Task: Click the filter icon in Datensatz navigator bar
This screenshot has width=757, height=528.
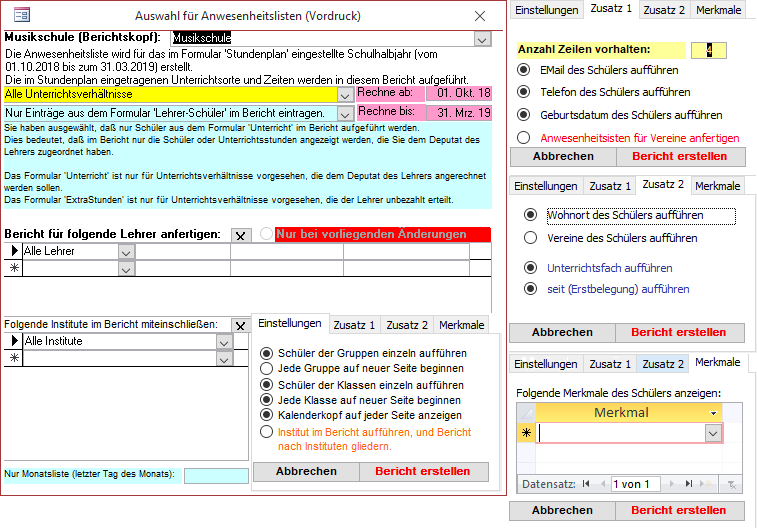Action: pos(730,484)
